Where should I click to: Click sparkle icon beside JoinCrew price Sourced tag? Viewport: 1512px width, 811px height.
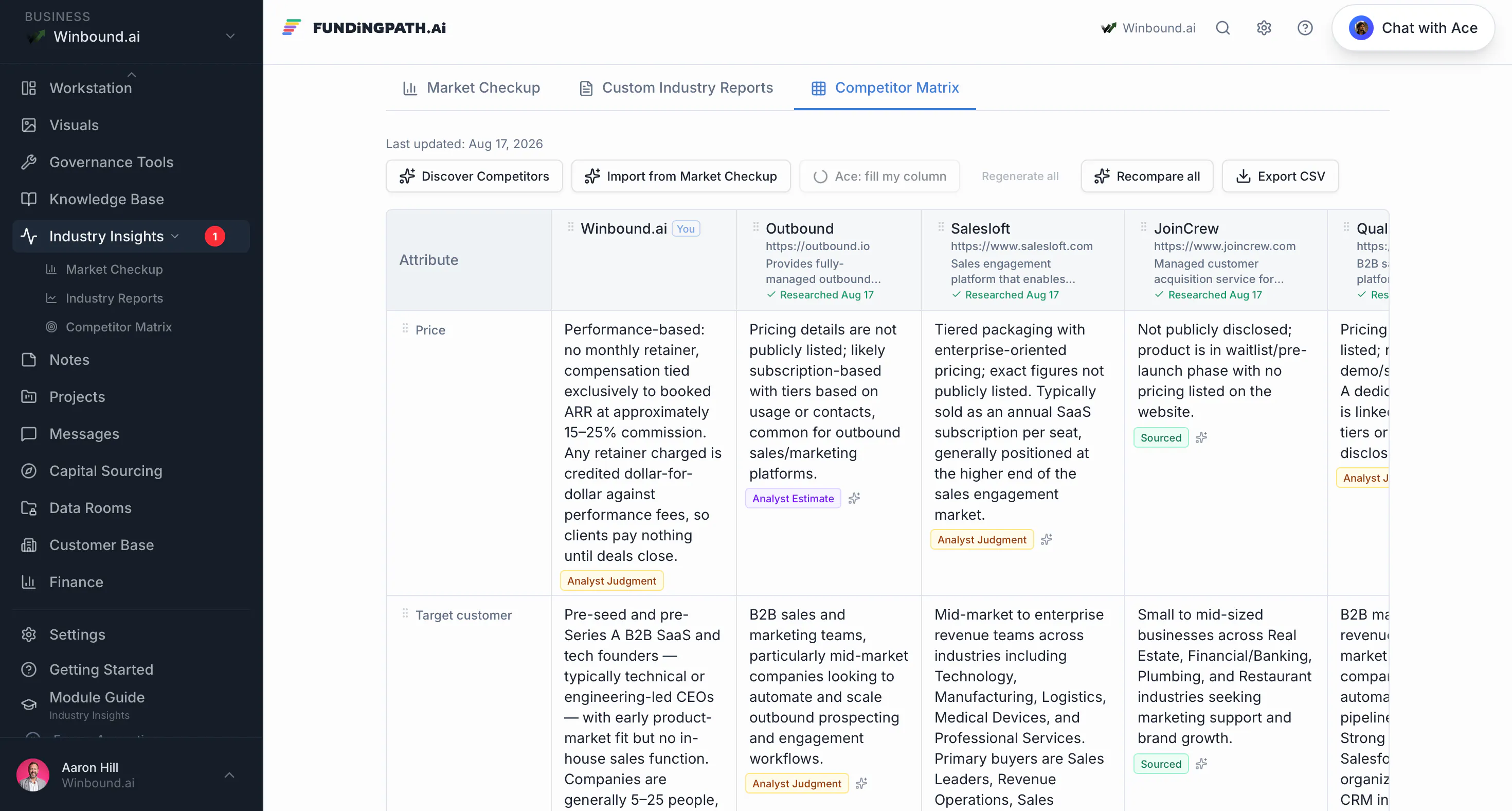tap(1201, 437)
